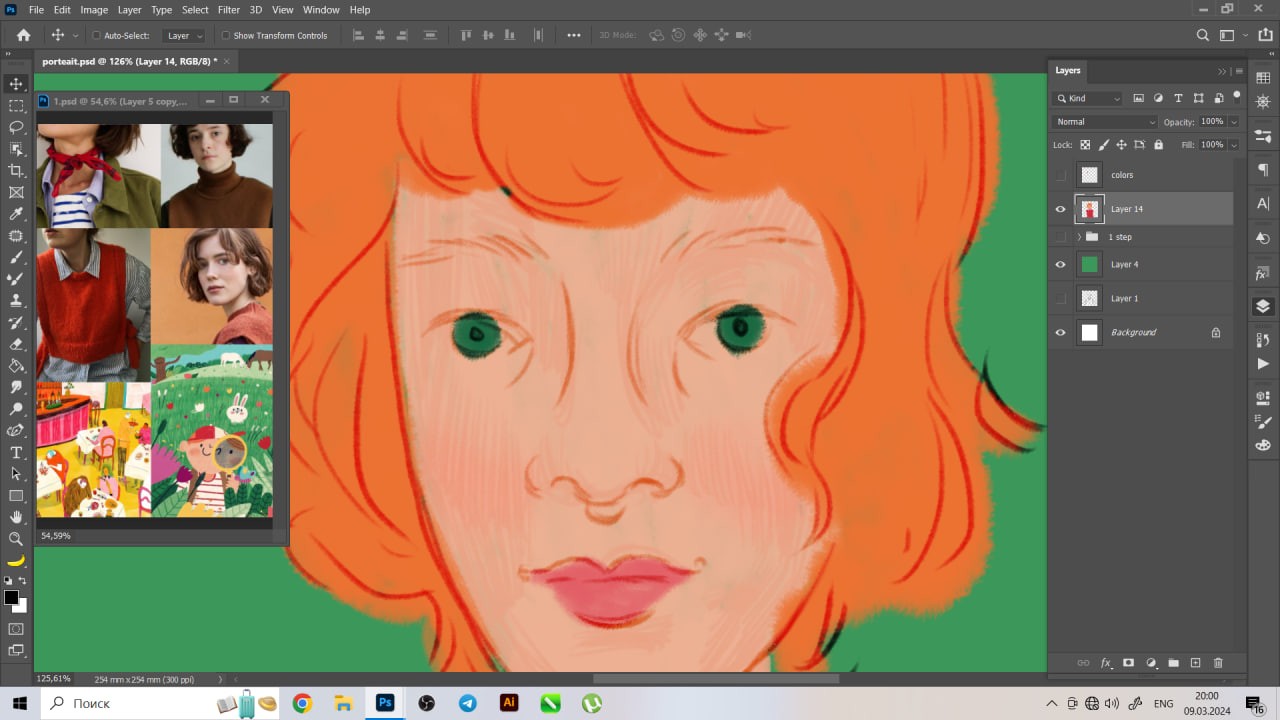Viewport: 1280px width, 720px height.
Task: Open the layer style fx menu
Action: click(x=1106, y=663)
